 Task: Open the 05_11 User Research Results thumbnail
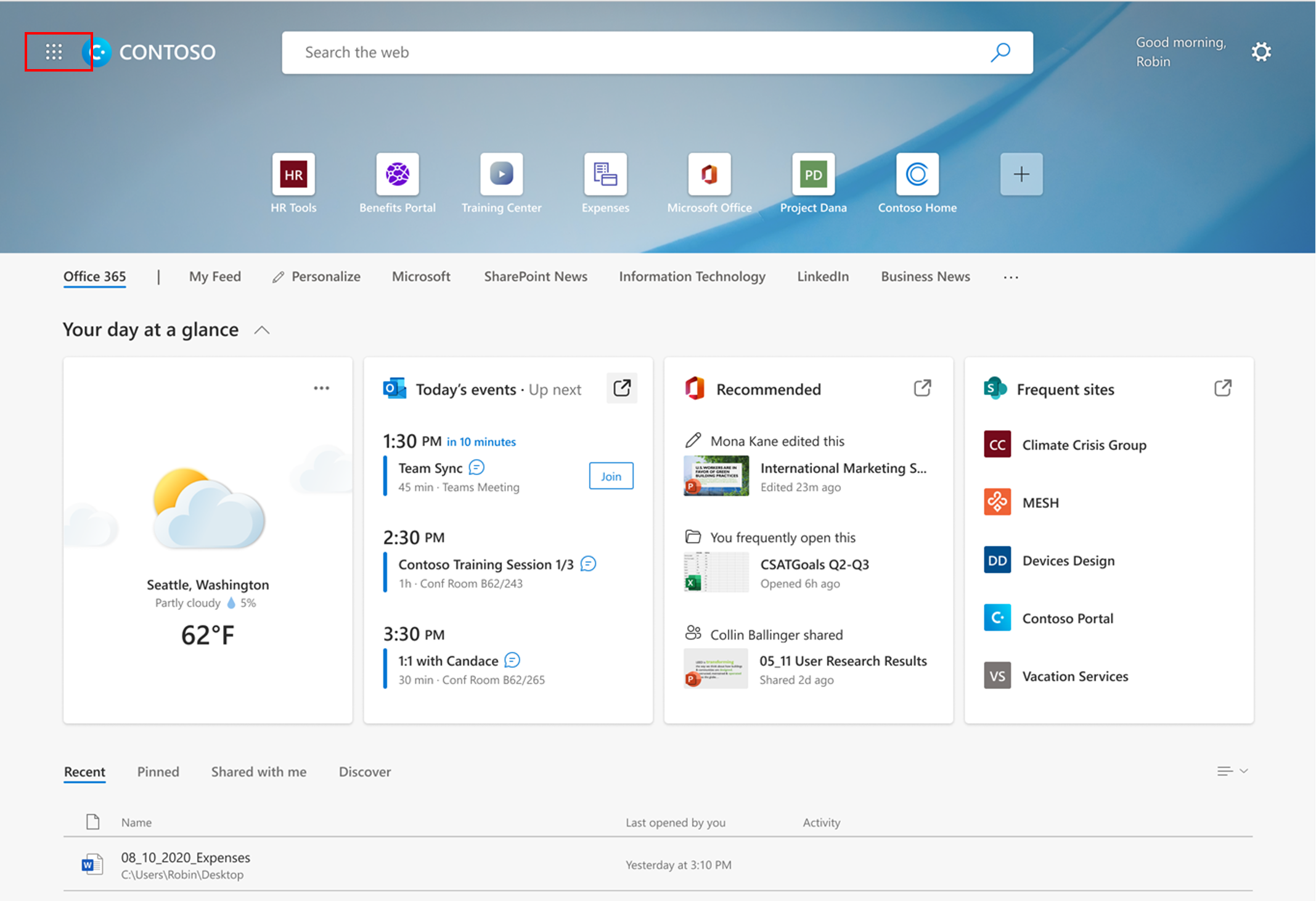715,669
